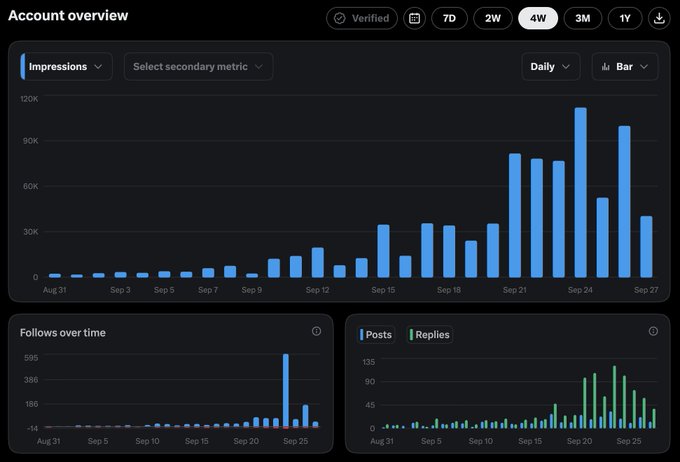This screenshot has width=680, height=462.
Task: Open the Impressions primary metric dropdown
Action: 66,66
